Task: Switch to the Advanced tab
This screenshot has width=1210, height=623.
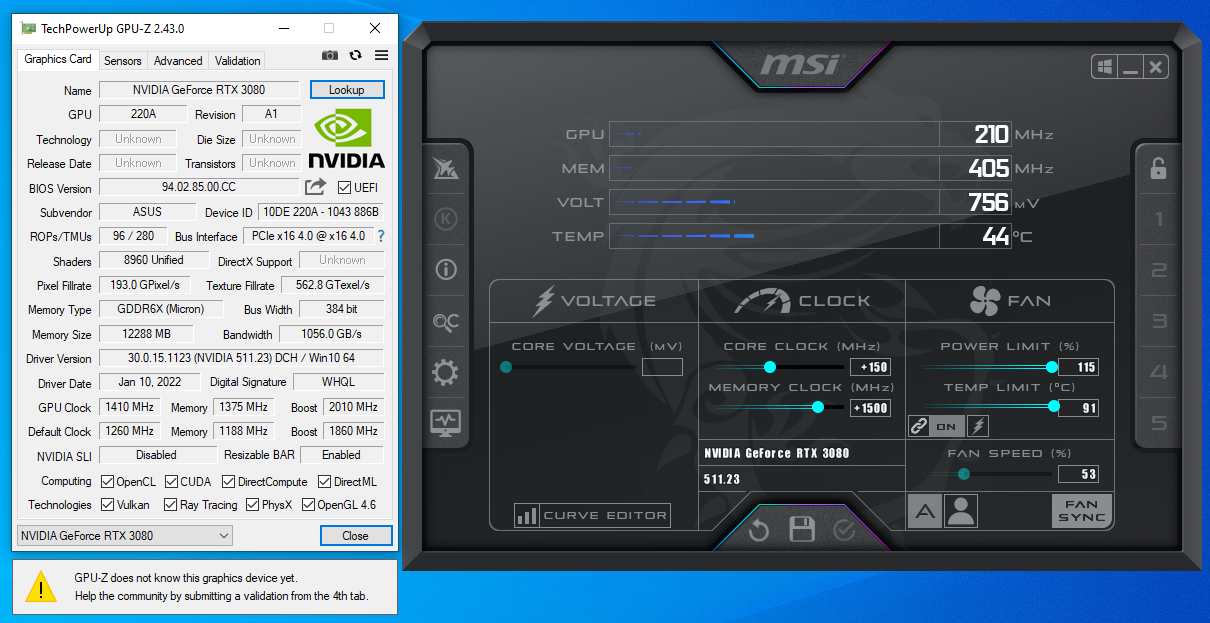Action: [x=178, y=61]
